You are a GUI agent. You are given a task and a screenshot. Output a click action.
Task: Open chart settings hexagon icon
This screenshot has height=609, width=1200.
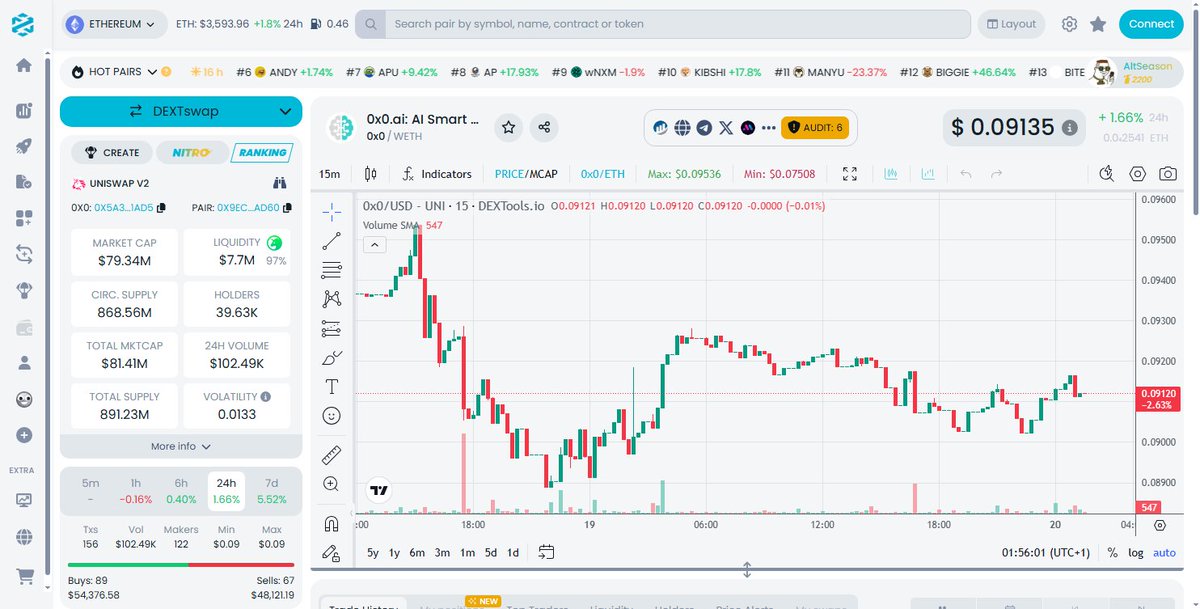pos(1138,174)
